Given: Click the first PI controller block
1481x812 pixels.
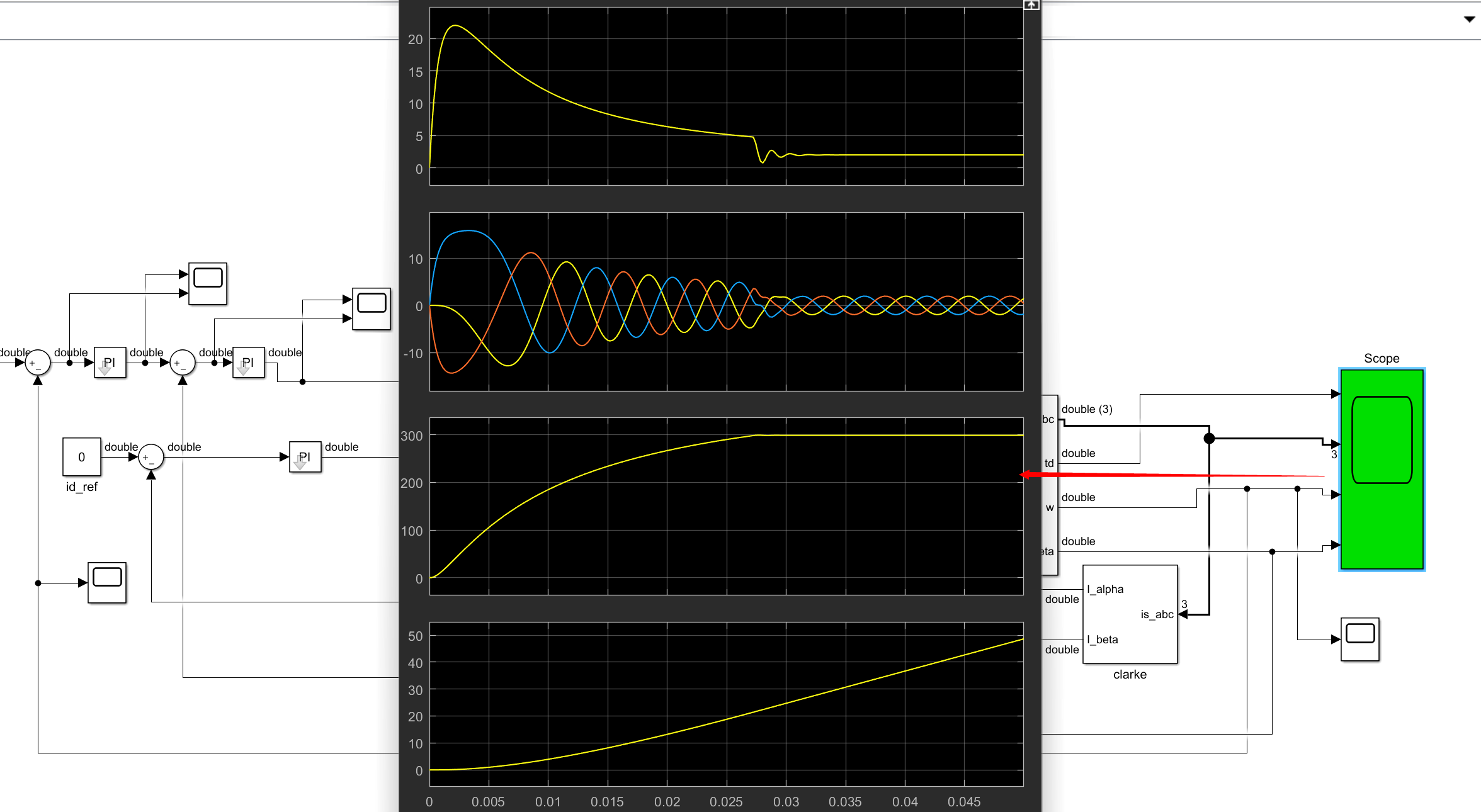Looking at the screenshot, I should point(110,363).
